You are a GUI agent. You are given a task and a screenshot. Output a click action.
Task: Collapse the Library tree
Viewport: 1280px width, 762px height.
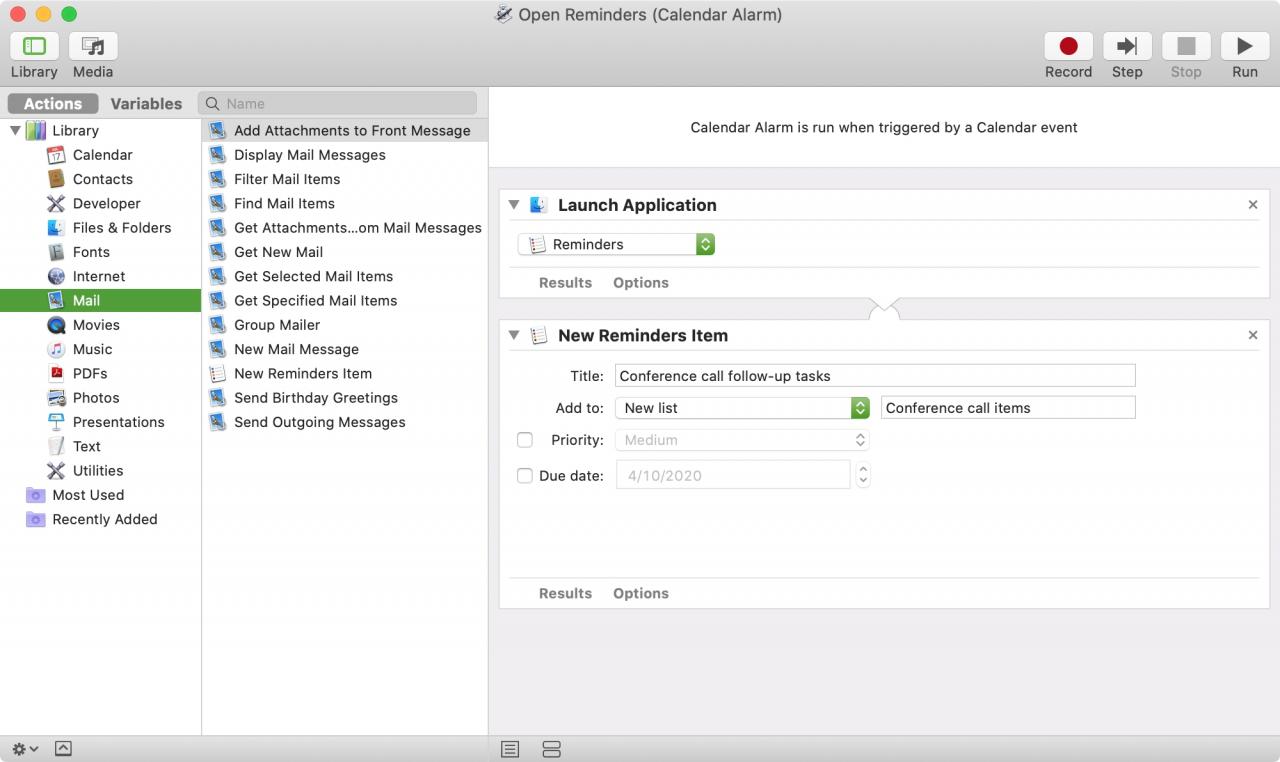coord(15,130)
